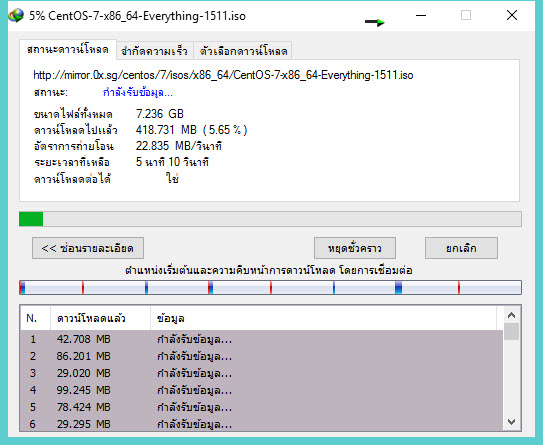The image size is (543, 445).
Task: Open the ตัวเลือกดาวน์โหลด tab
Action: 243,51
